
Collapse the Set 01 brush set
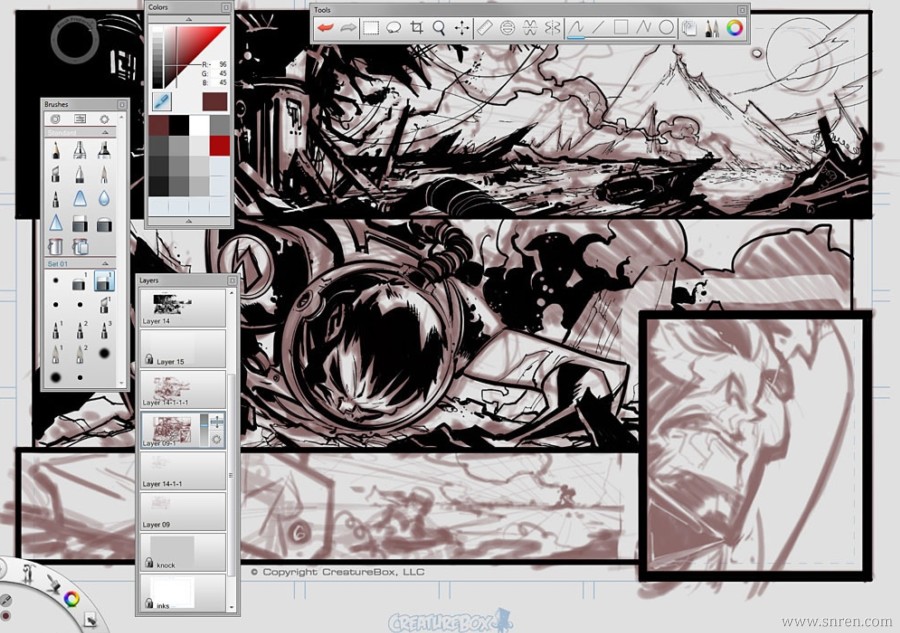105,263
